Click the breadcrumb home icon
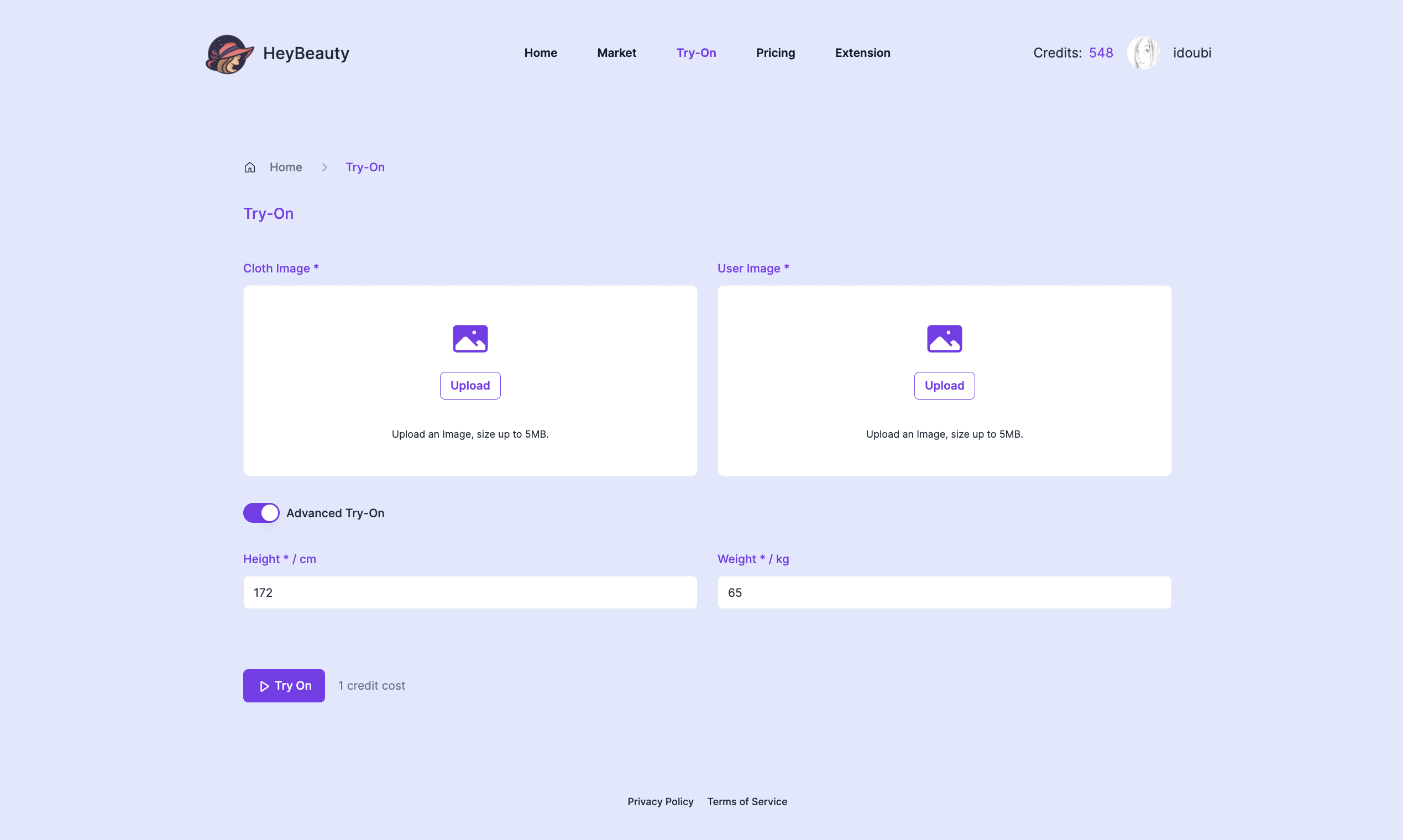Screen dimensions: 1403x840 pos(250,167)
